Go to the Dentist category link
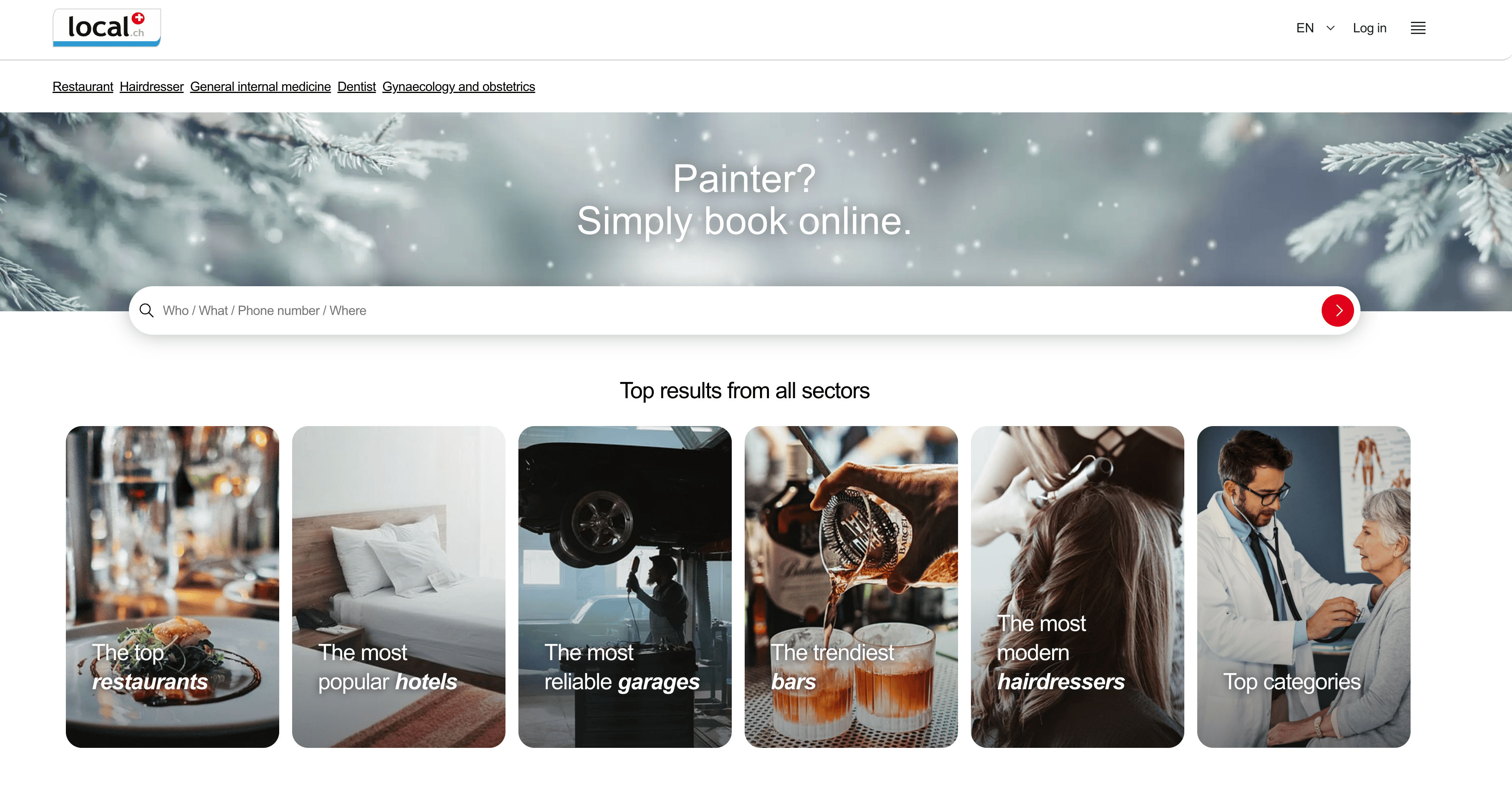Image resolution: width=1512 pixels, height=798 pixels. point(356,87)
